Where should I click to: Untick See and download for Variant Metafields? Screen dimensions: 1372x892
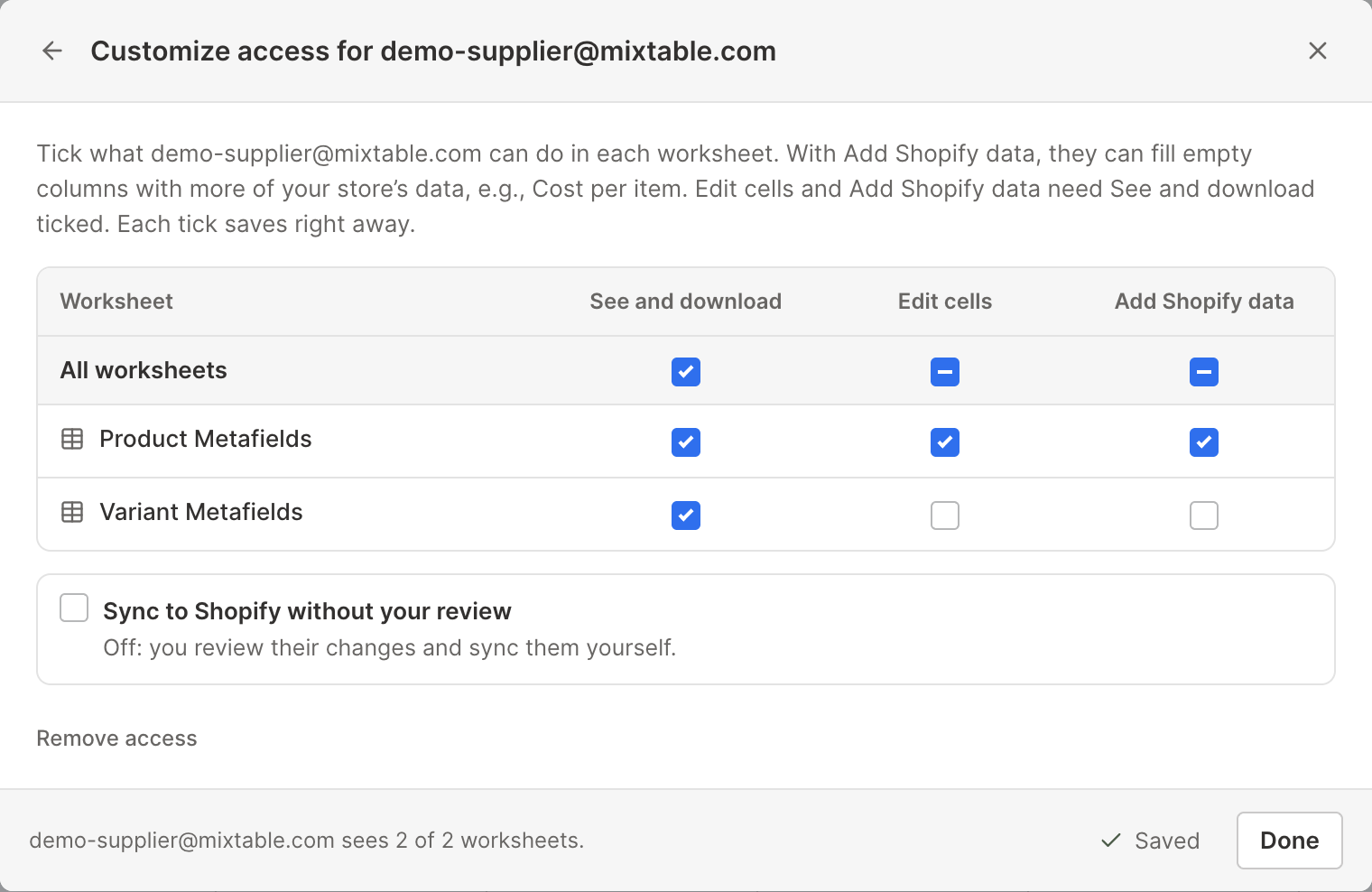pos(686,516)
